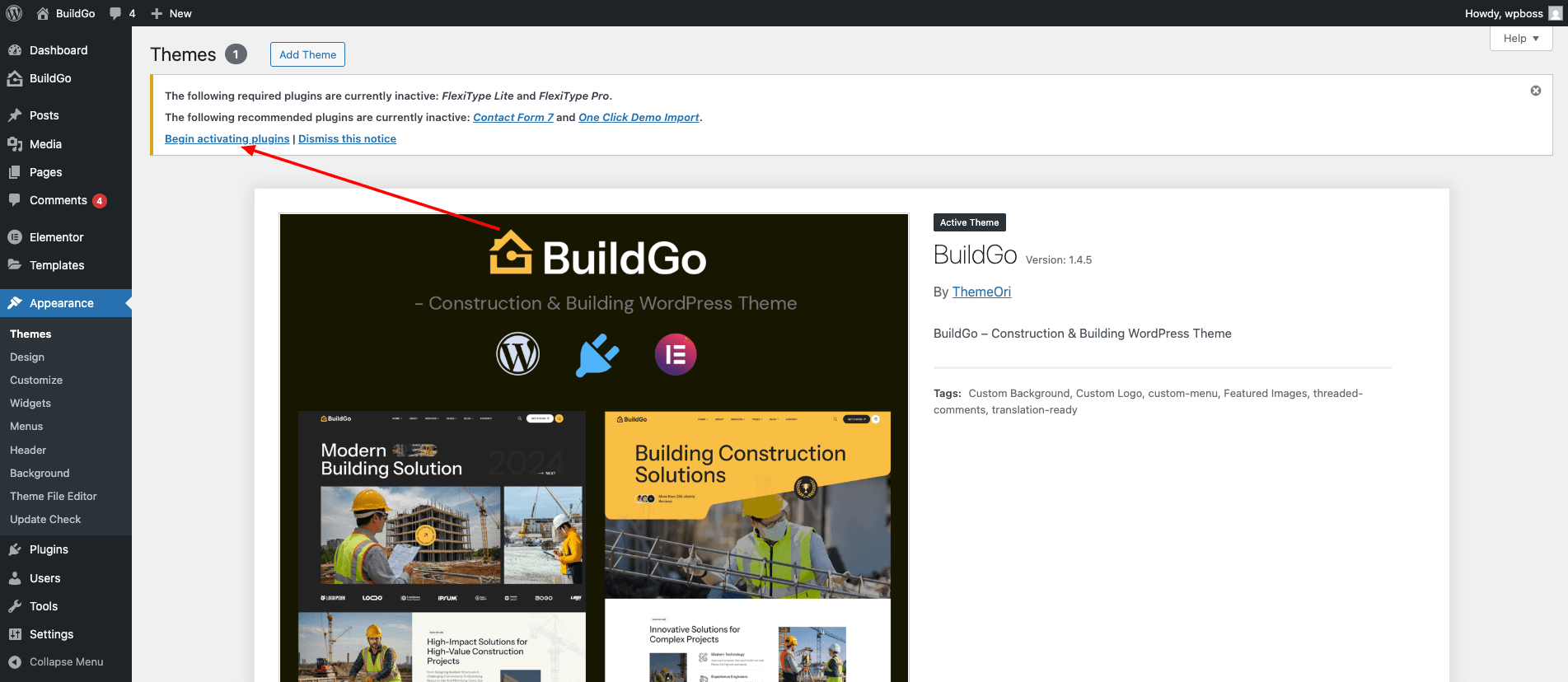Click the Tools wrench icon
The width and height of the screenshot is (1568, 682).
coord(15,606)
